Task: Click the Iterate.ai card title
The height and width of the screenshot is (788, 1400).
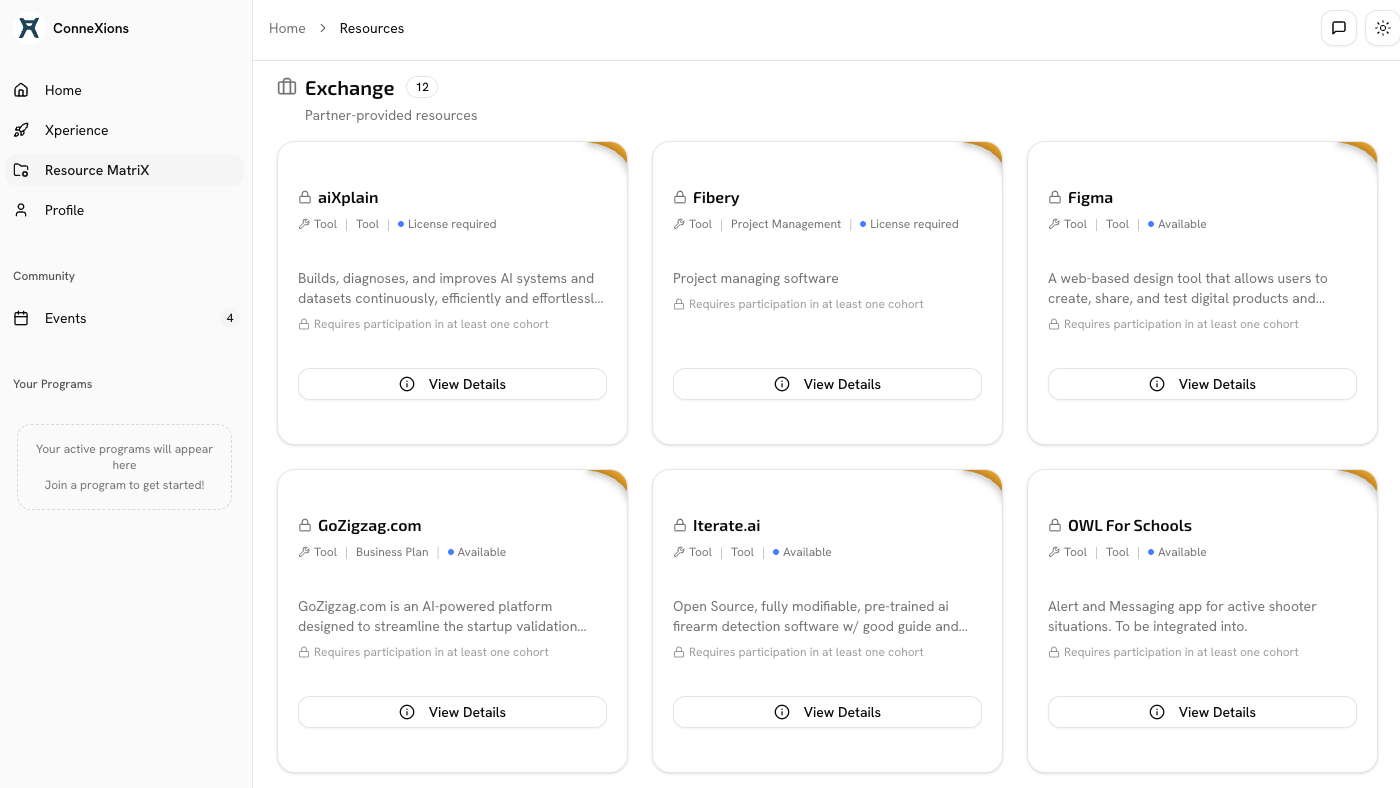Action: [727, 526]
